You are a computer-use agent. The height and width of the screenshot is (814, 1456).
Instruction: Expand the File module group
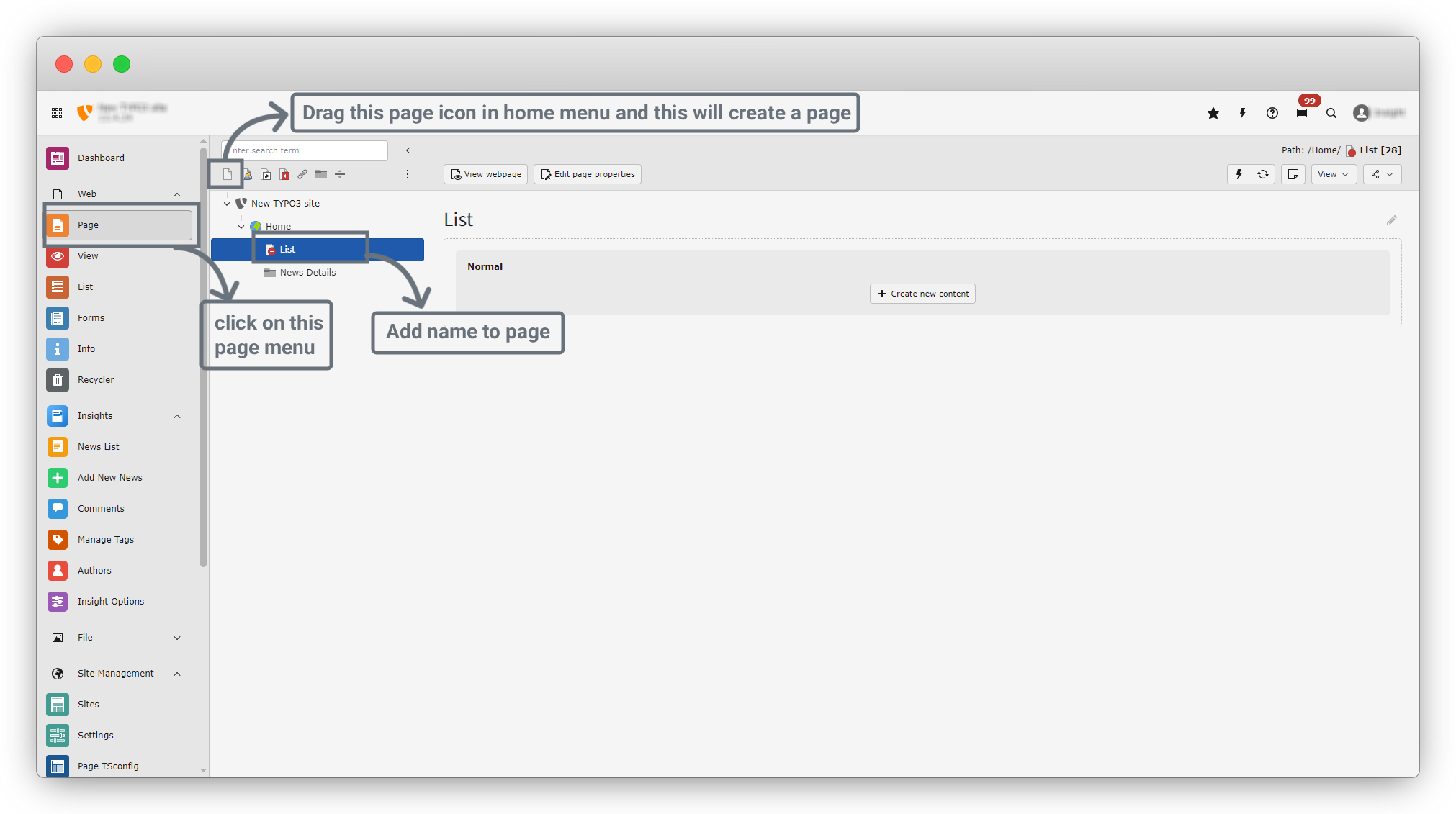(177, 638)
